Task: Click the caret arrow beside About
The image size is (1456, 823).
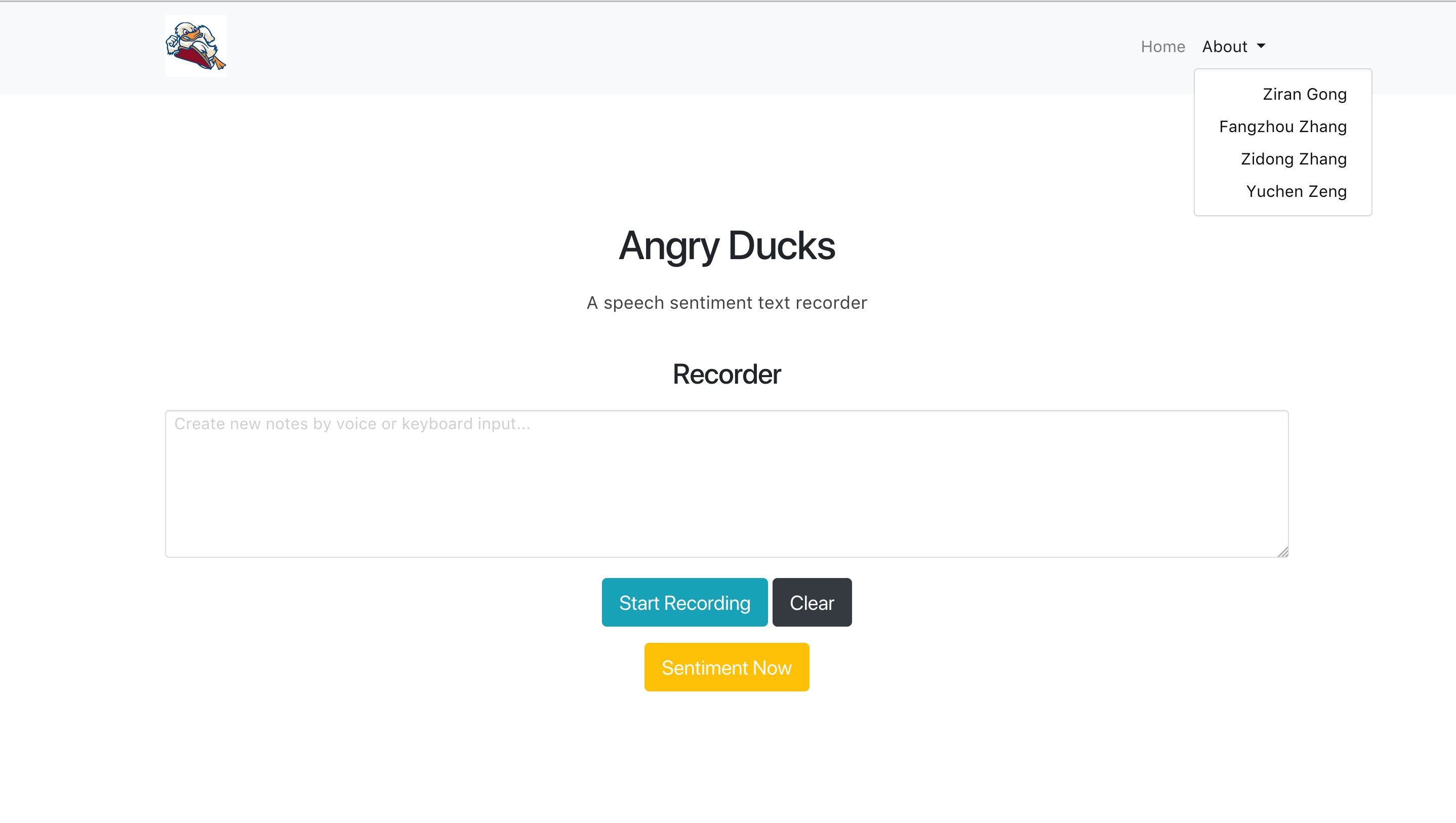Action: (x=1261, y=47)
